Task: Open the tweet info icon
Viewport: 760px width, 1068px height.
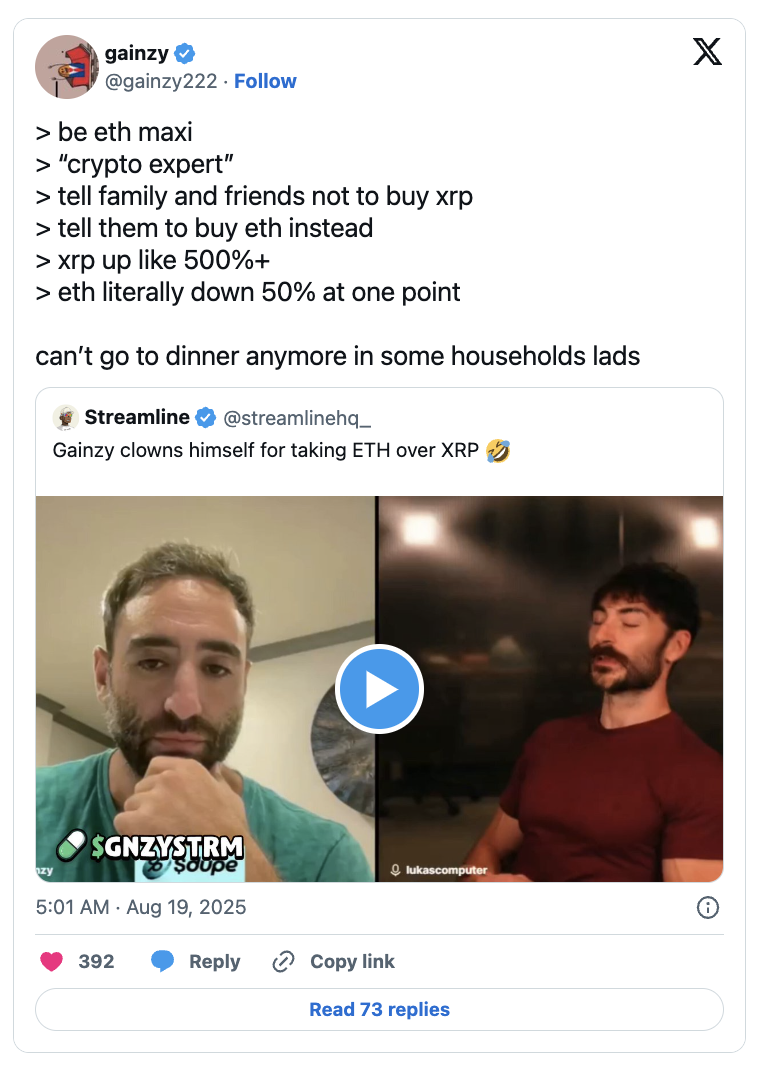Action: tap(708, 907)
